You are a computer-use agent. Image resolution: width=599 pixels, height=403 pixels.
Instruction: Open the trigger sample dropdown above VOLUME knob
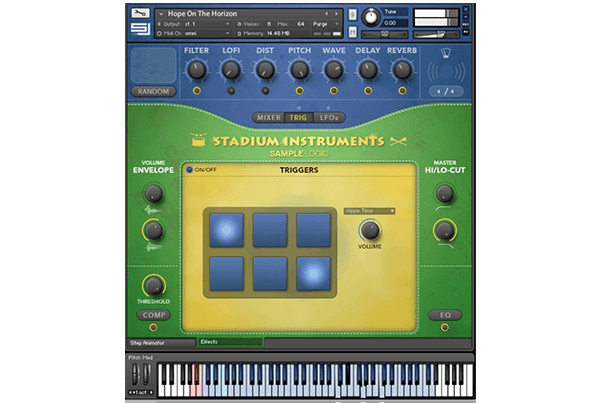(x=369, y=211)
